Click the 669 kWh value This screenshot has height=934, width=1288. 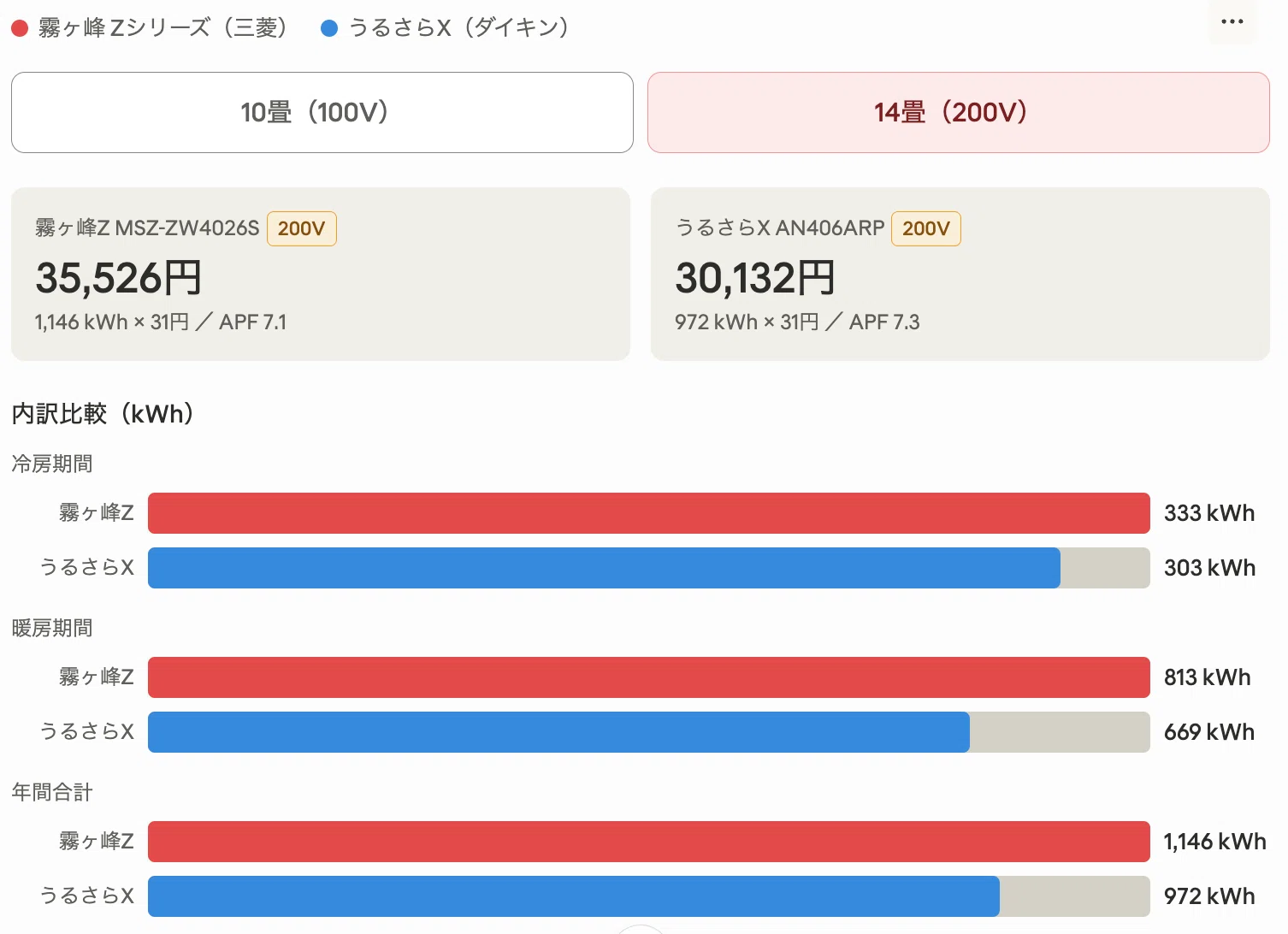click(1209, 732)
